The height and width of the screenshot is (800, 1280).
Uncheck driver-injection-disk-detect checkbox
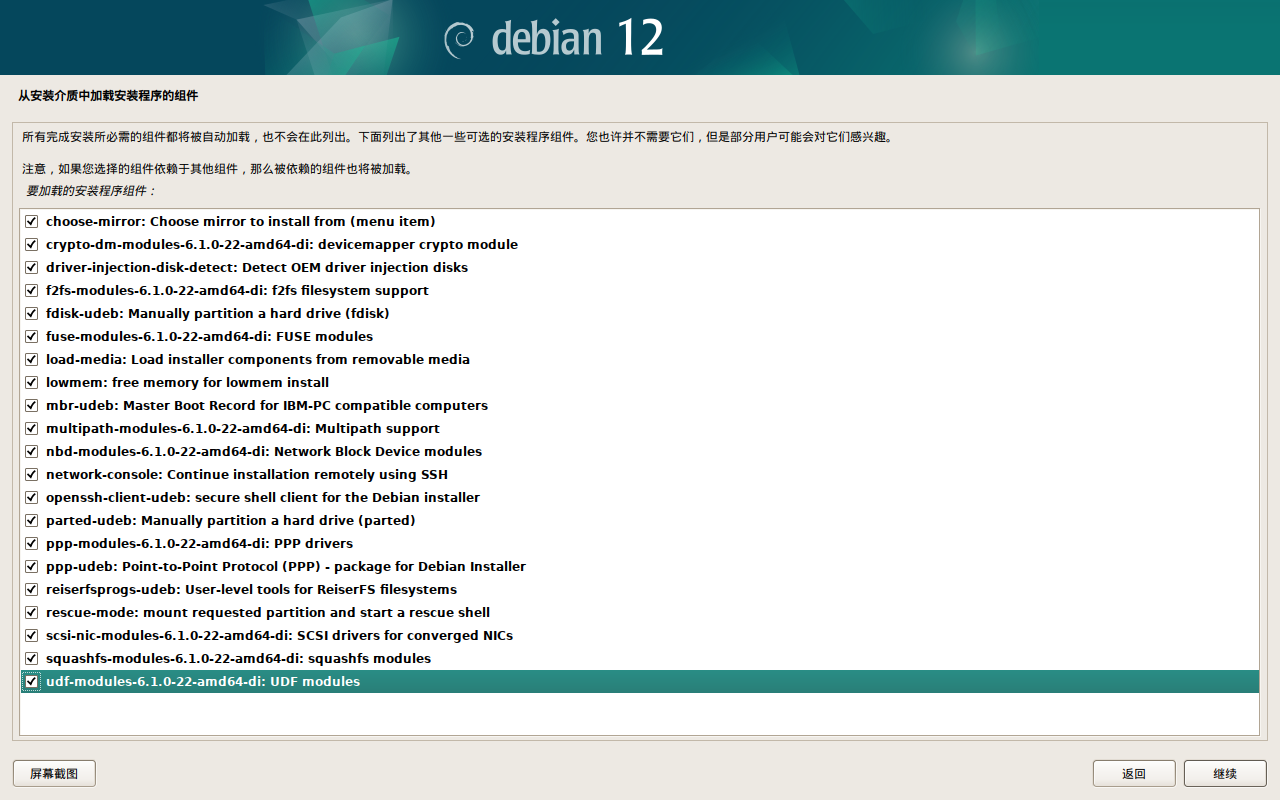click(x=32, y=268)
